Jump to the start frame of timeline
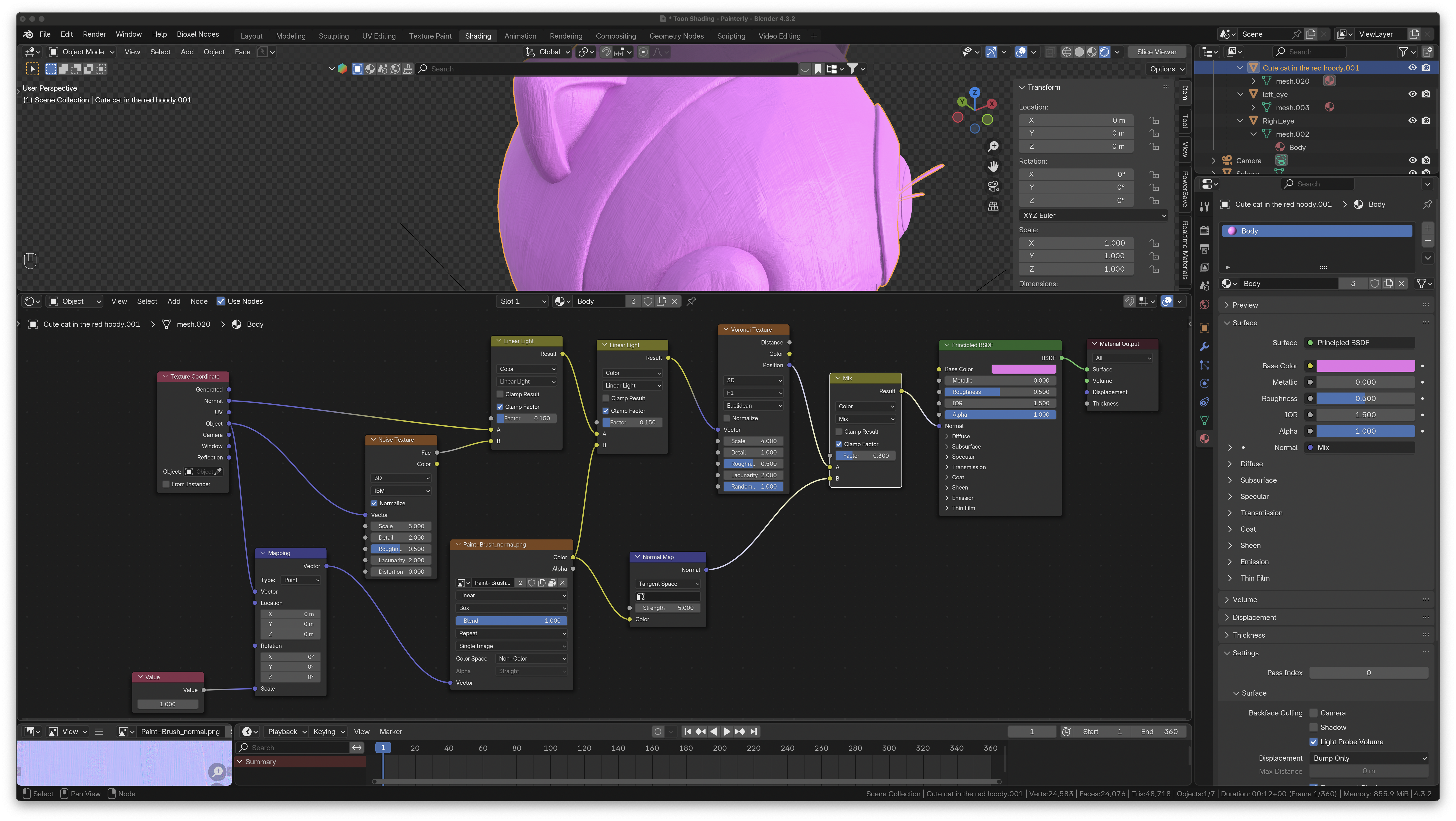Viewport: 1456px width, 821px height. pyautogui.click(x=687, y=732)
